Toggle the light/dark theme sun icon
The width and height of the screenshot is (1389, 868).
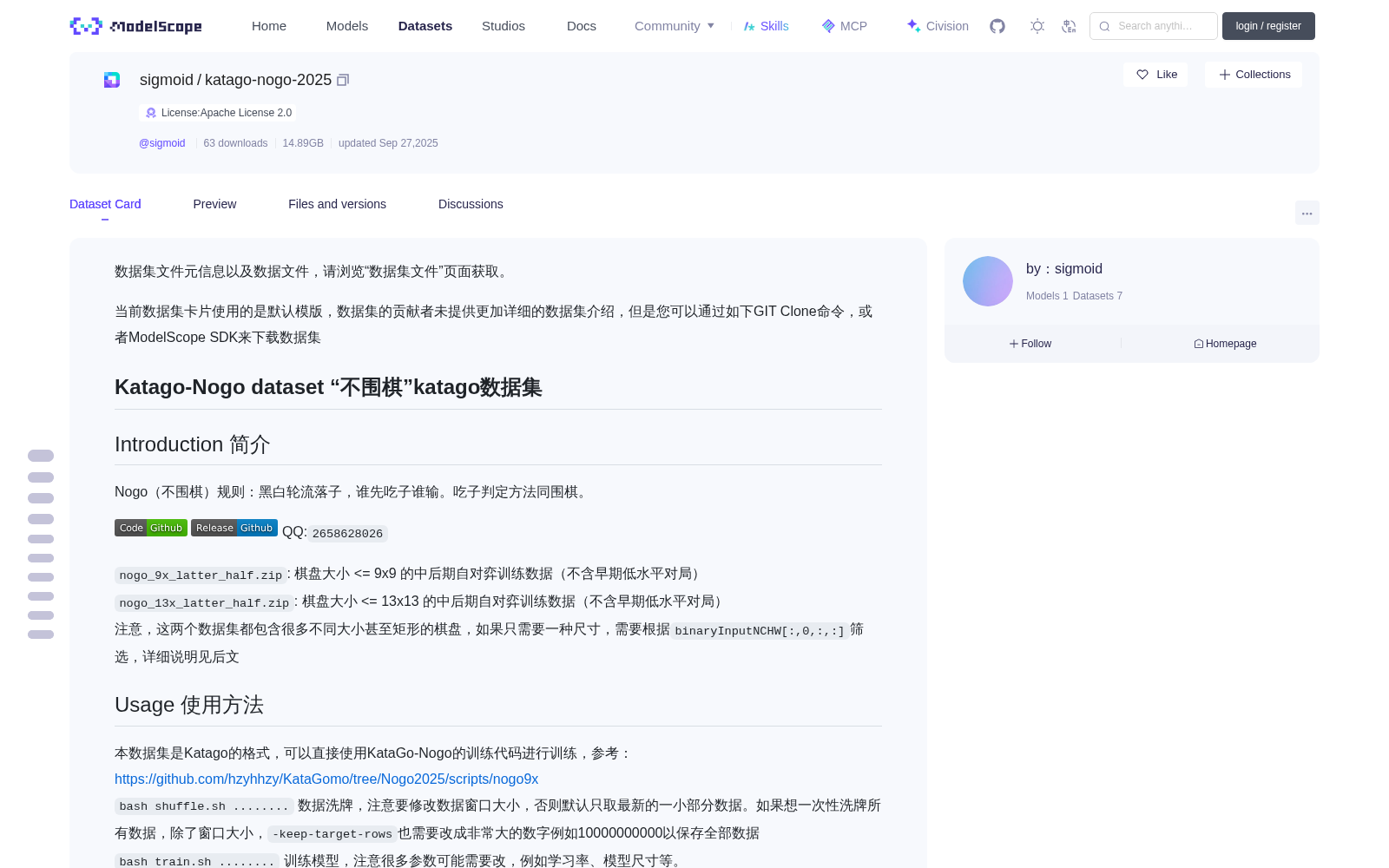(1037, 26)
